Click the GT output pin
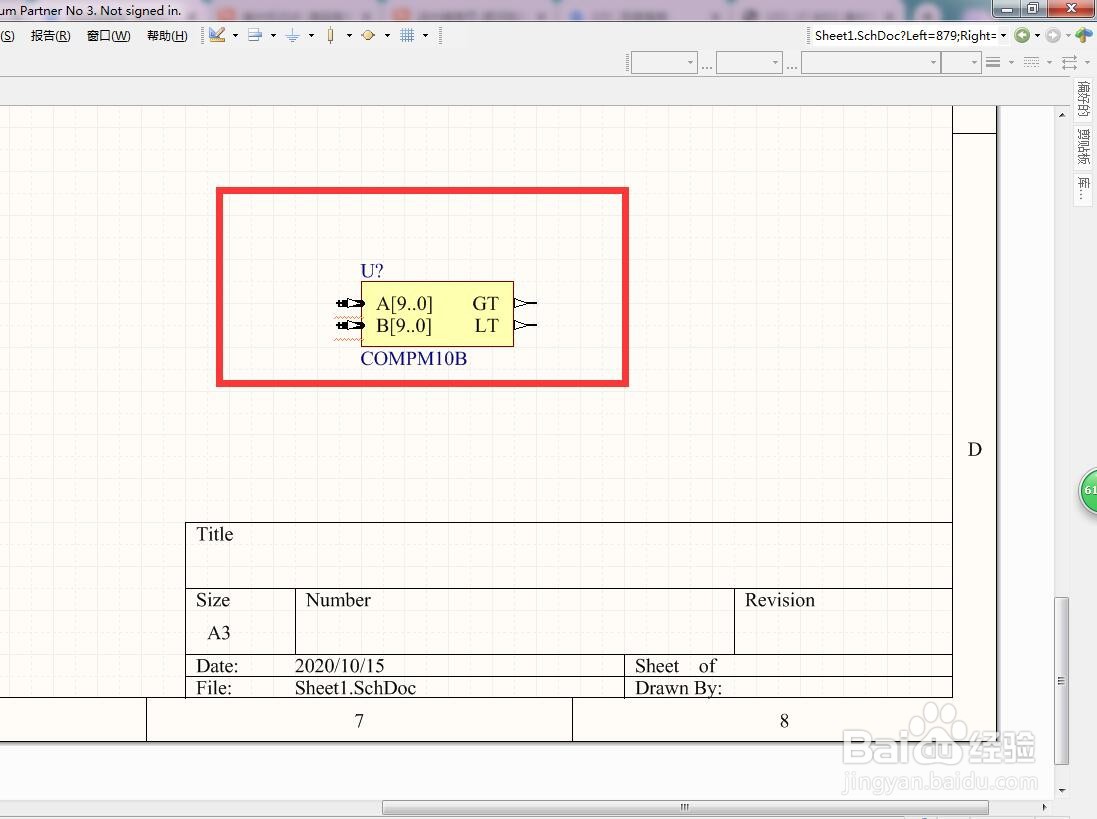The height and width of the screenshot is (819, 1097). coord(525,303)
